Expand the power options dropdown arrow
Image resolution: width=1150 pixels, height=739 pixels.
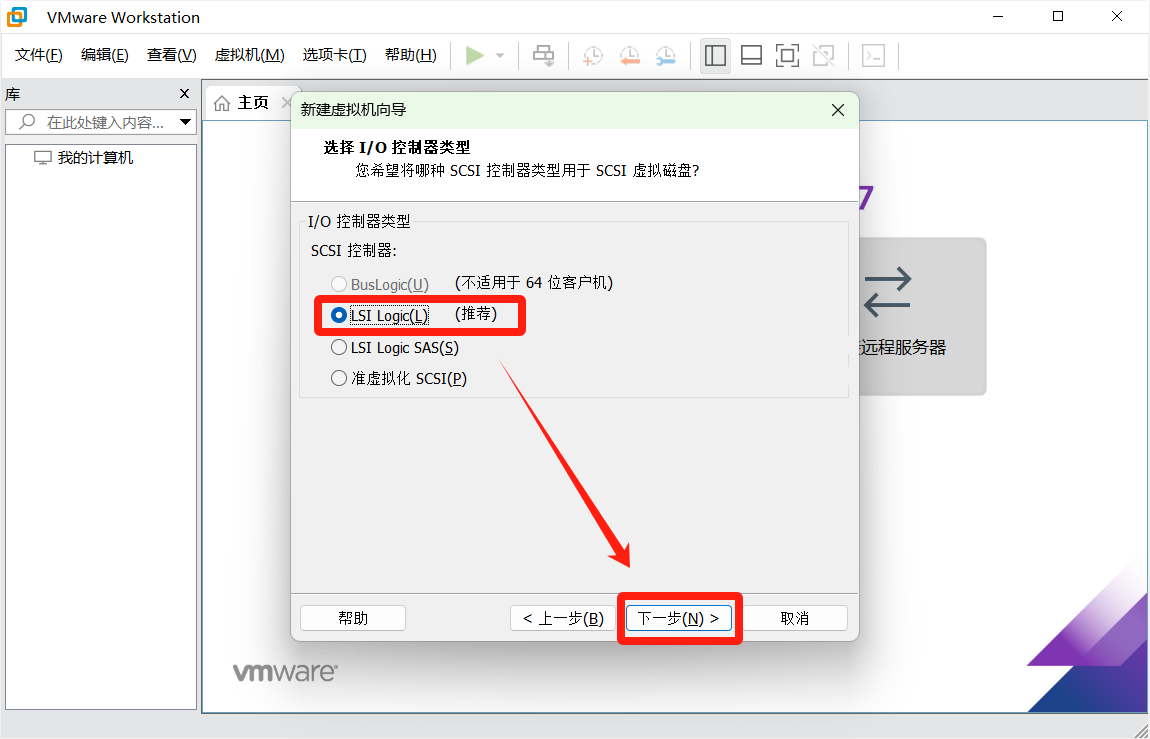pos(500,56)
